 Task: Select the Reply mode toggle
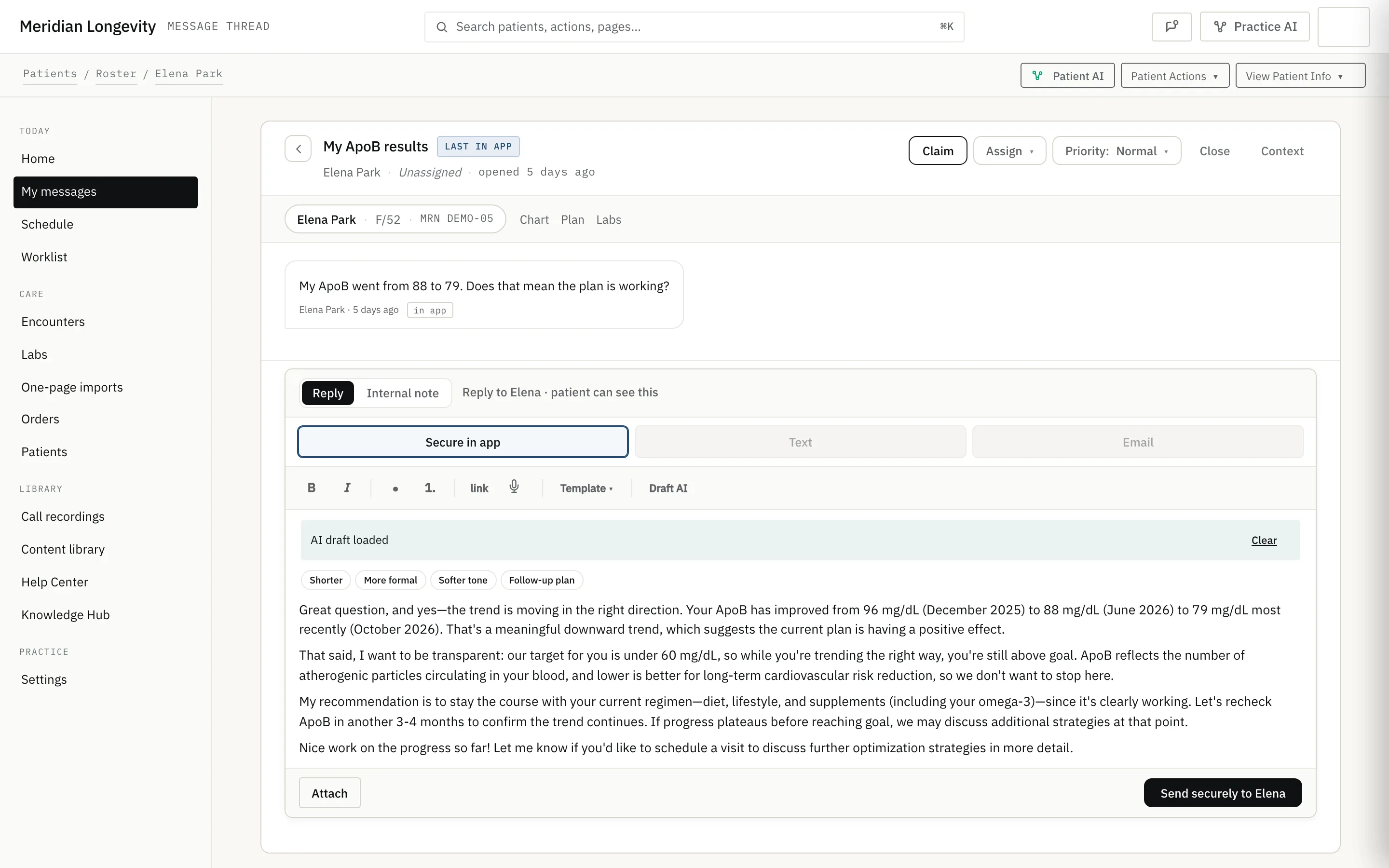(x=328, y=393)
